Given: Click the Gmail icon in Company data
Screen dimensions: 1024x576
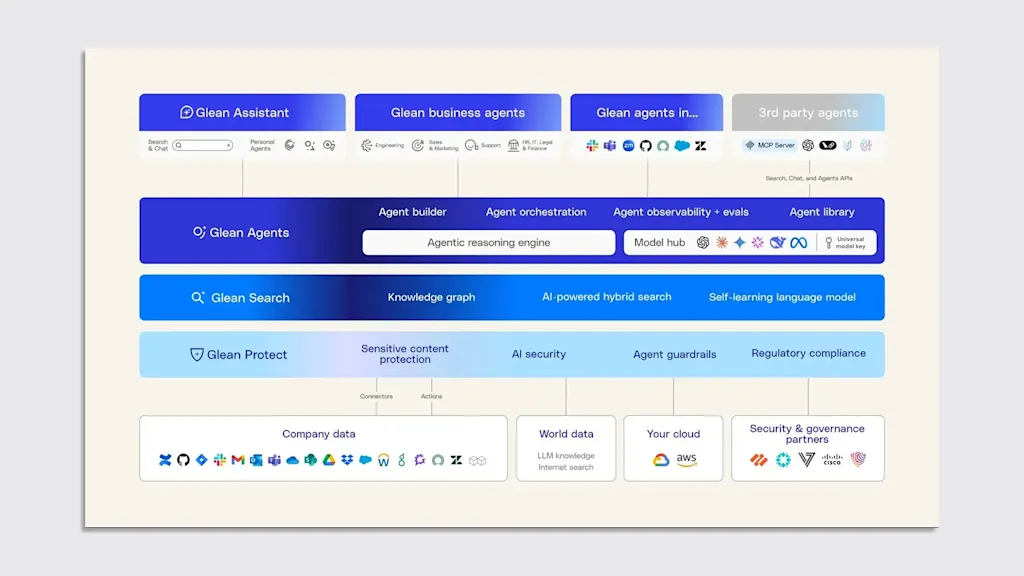Looking at the screenshot, I should [238, 460].
